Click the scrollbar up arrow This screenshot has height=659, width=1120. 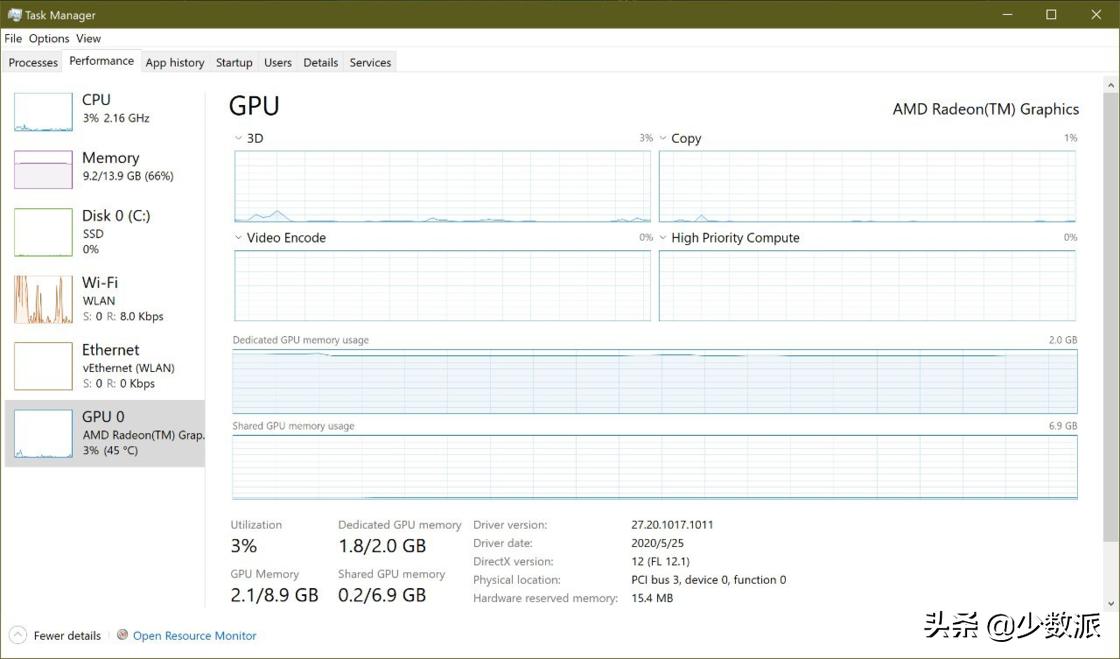pos(1111,86)
